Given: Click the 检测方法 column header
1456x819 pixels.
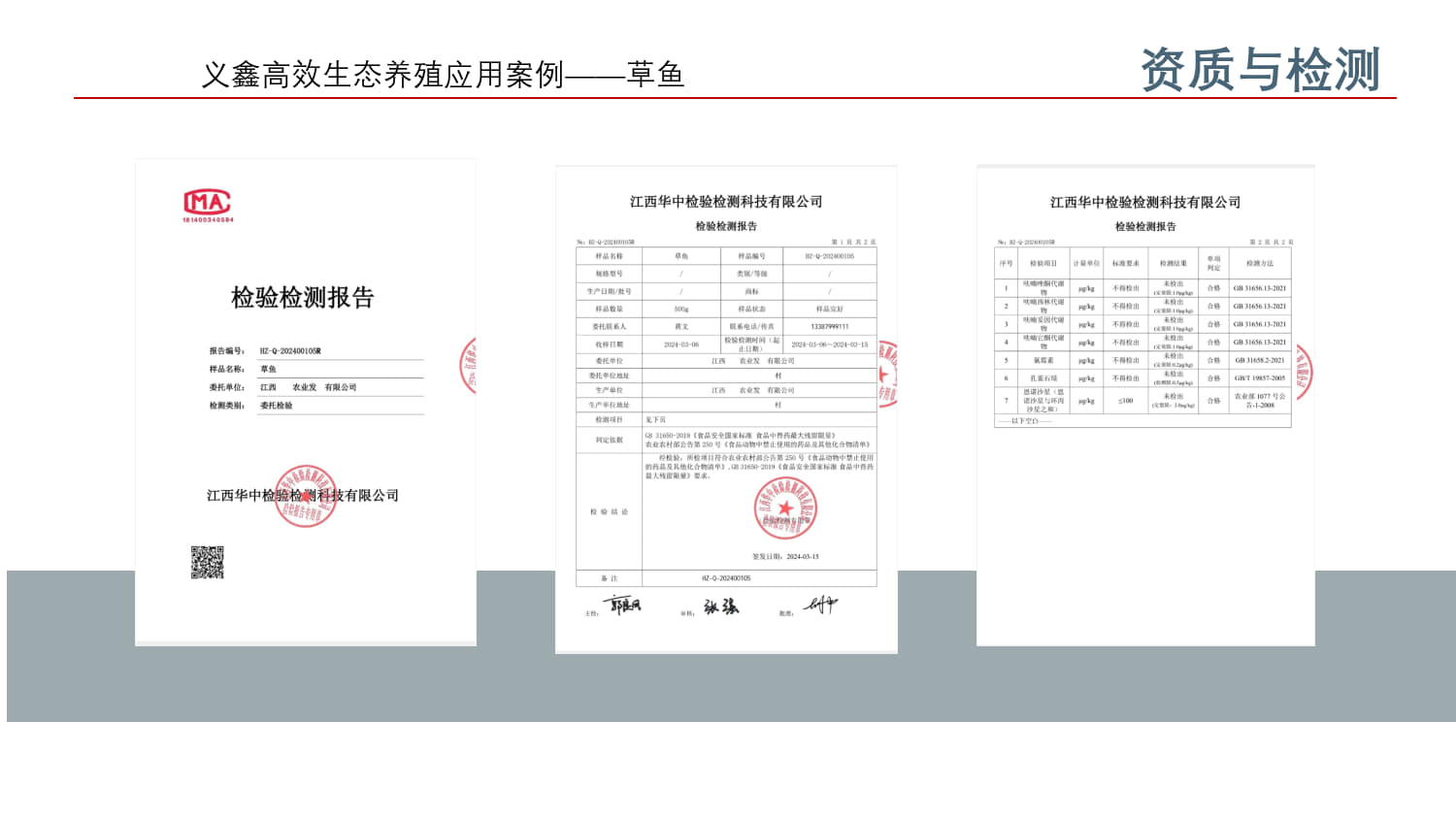Looking at the screenshot, I should point(1260,264).
